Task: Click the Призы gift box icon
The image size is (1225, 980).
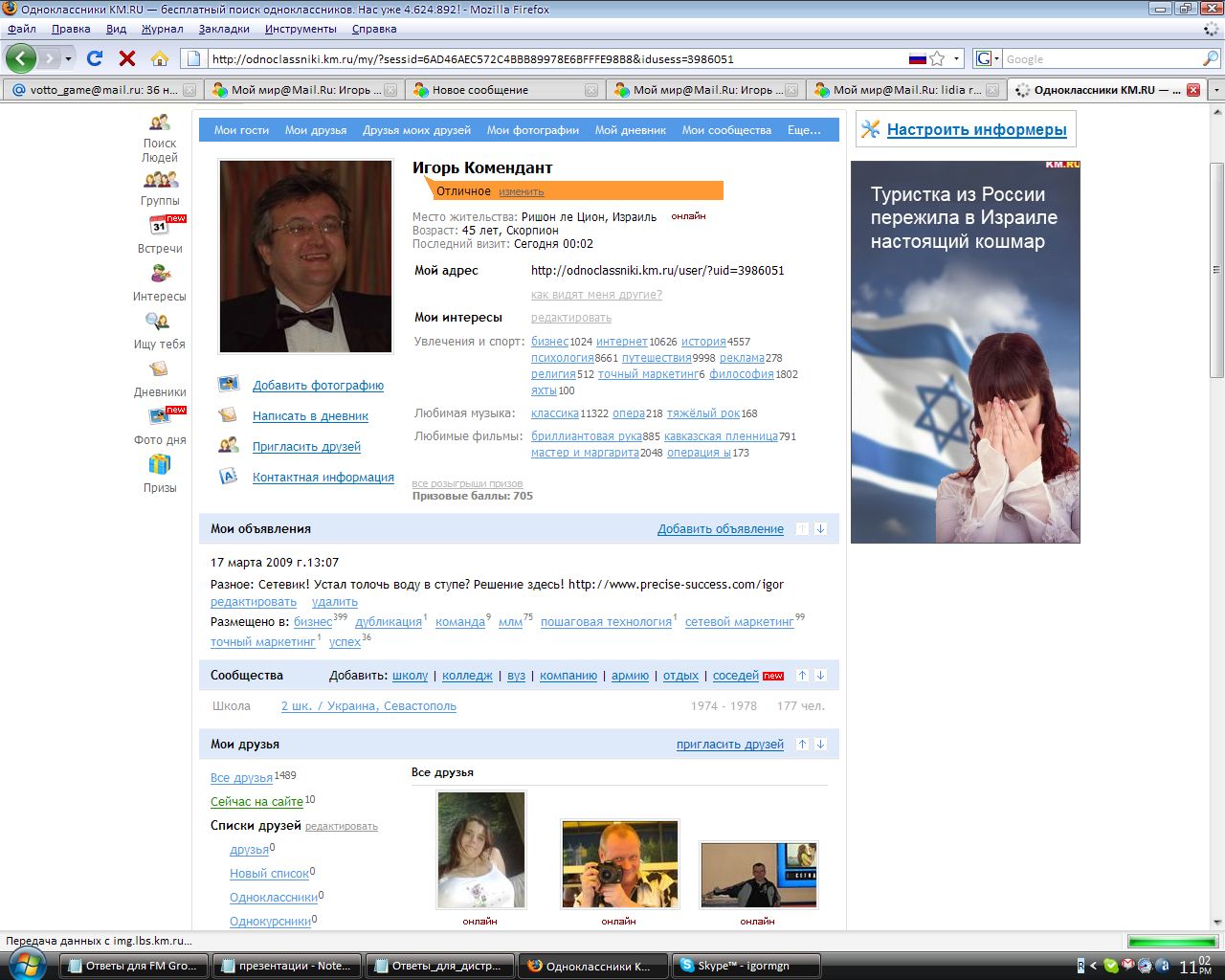Action: click(160, 465)
